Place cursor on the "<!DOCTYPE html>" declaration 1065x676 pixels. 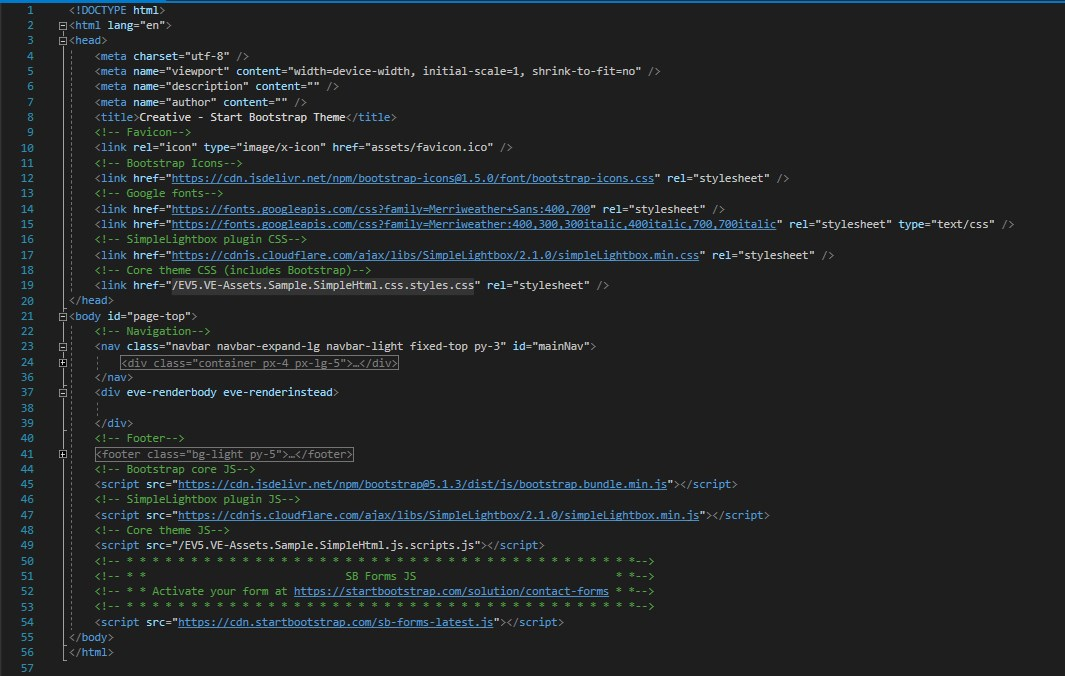pos(117,10)
